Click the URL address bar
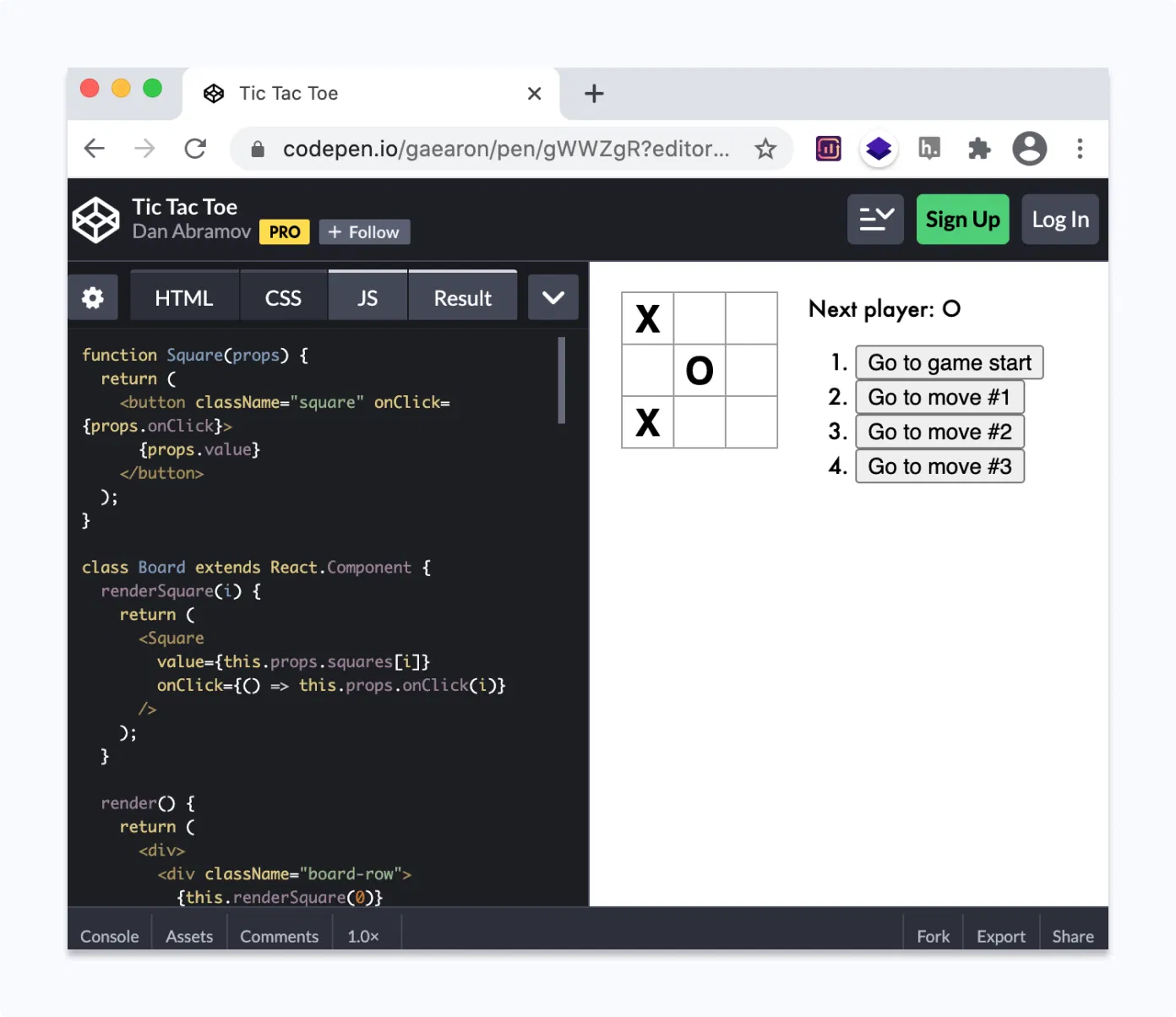 tap(505, 149)
